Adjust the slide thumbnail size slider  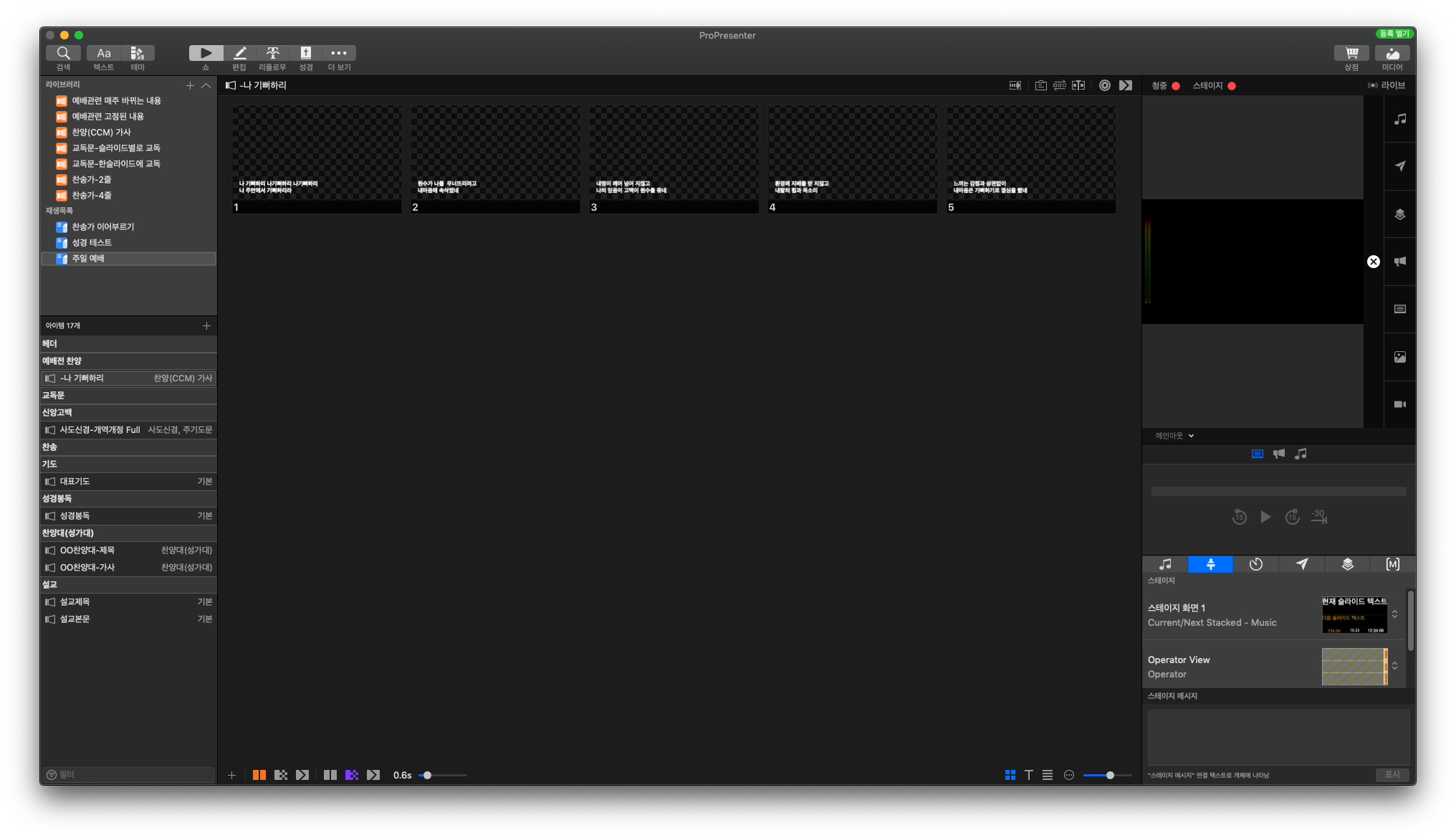click(1110, 776)
